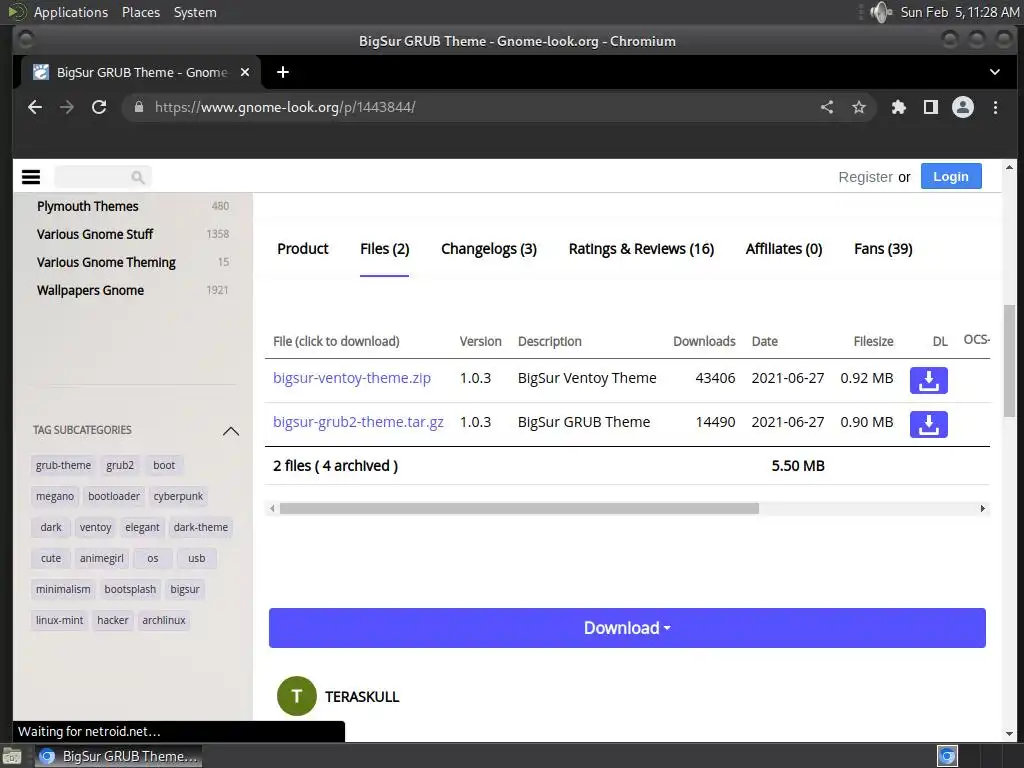
Task: Select the archlinux tag
Action: pyautogui.click(x=164, y=620)
